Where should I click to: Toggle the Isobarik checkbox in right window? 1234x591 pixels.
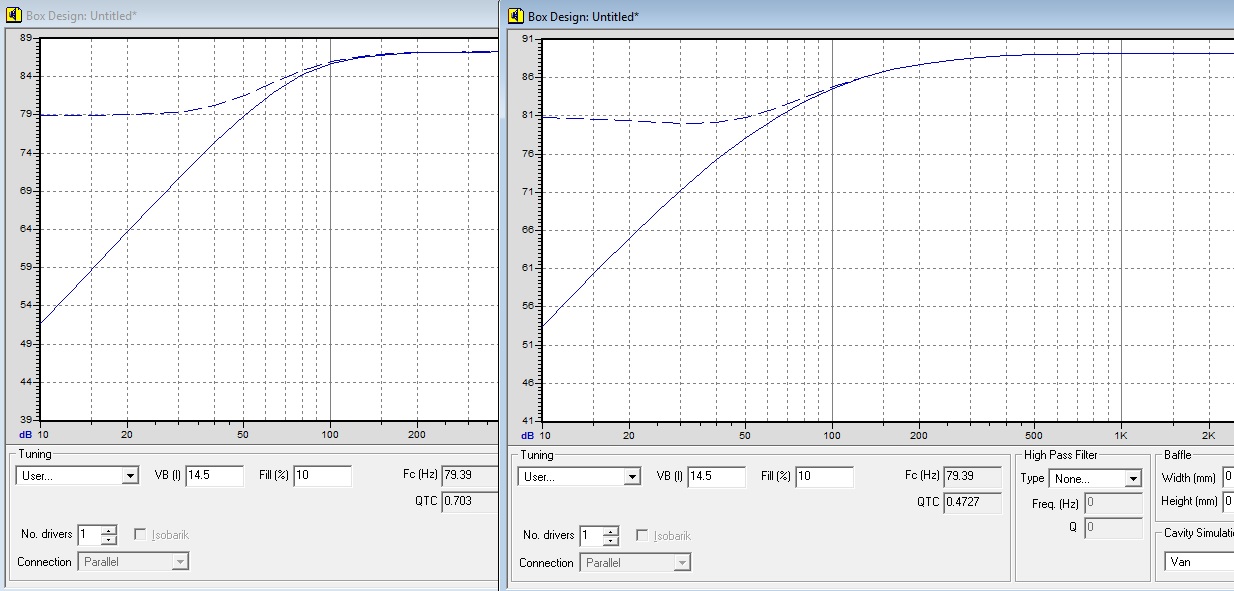coord(643,536)
